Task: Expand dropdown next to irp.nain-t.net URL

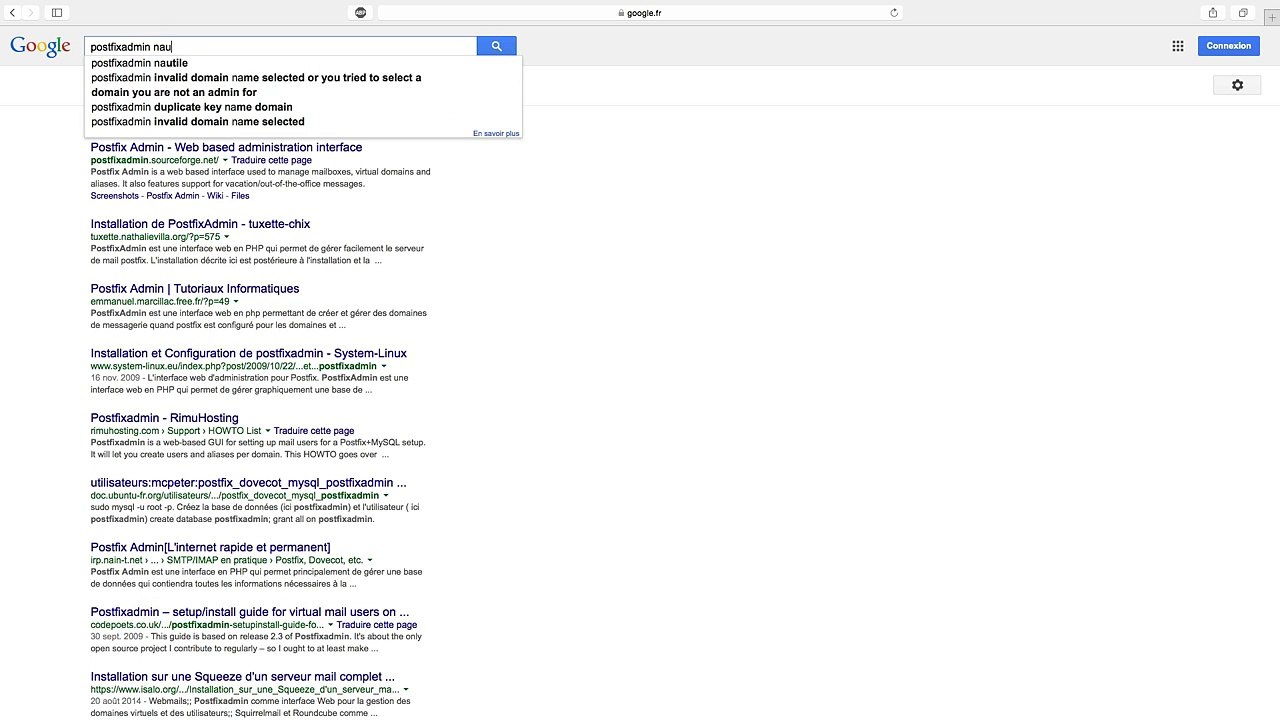Action: (x=370, y=560)
